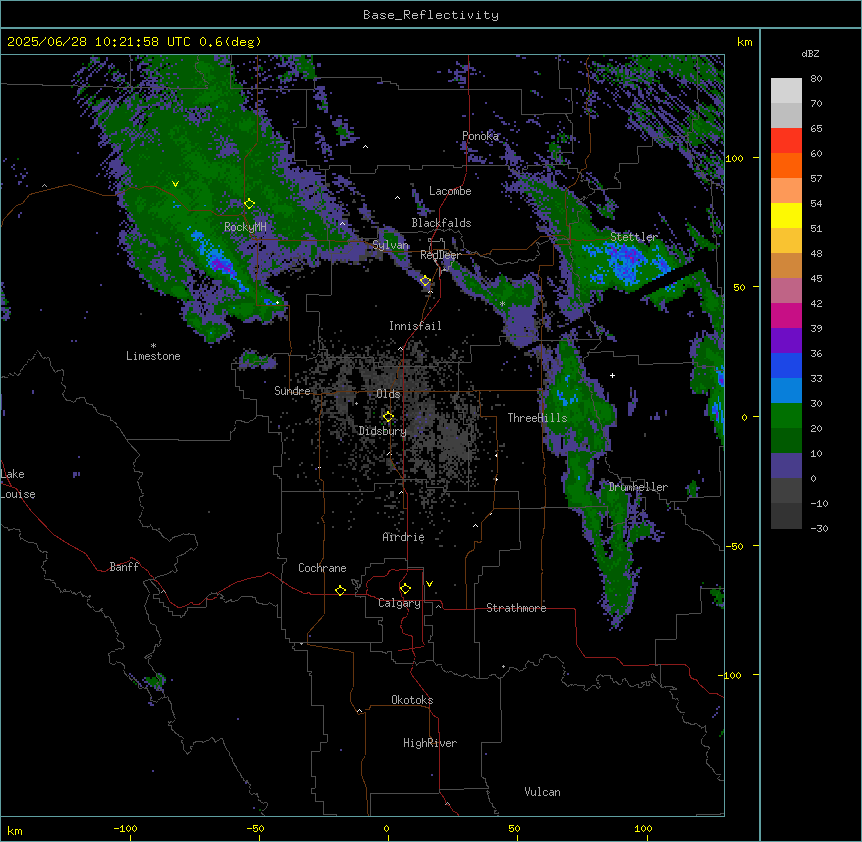Click the Base_Reflectivity title text
862x842 pixels.
pyautogui.click(x=431, y=15)
